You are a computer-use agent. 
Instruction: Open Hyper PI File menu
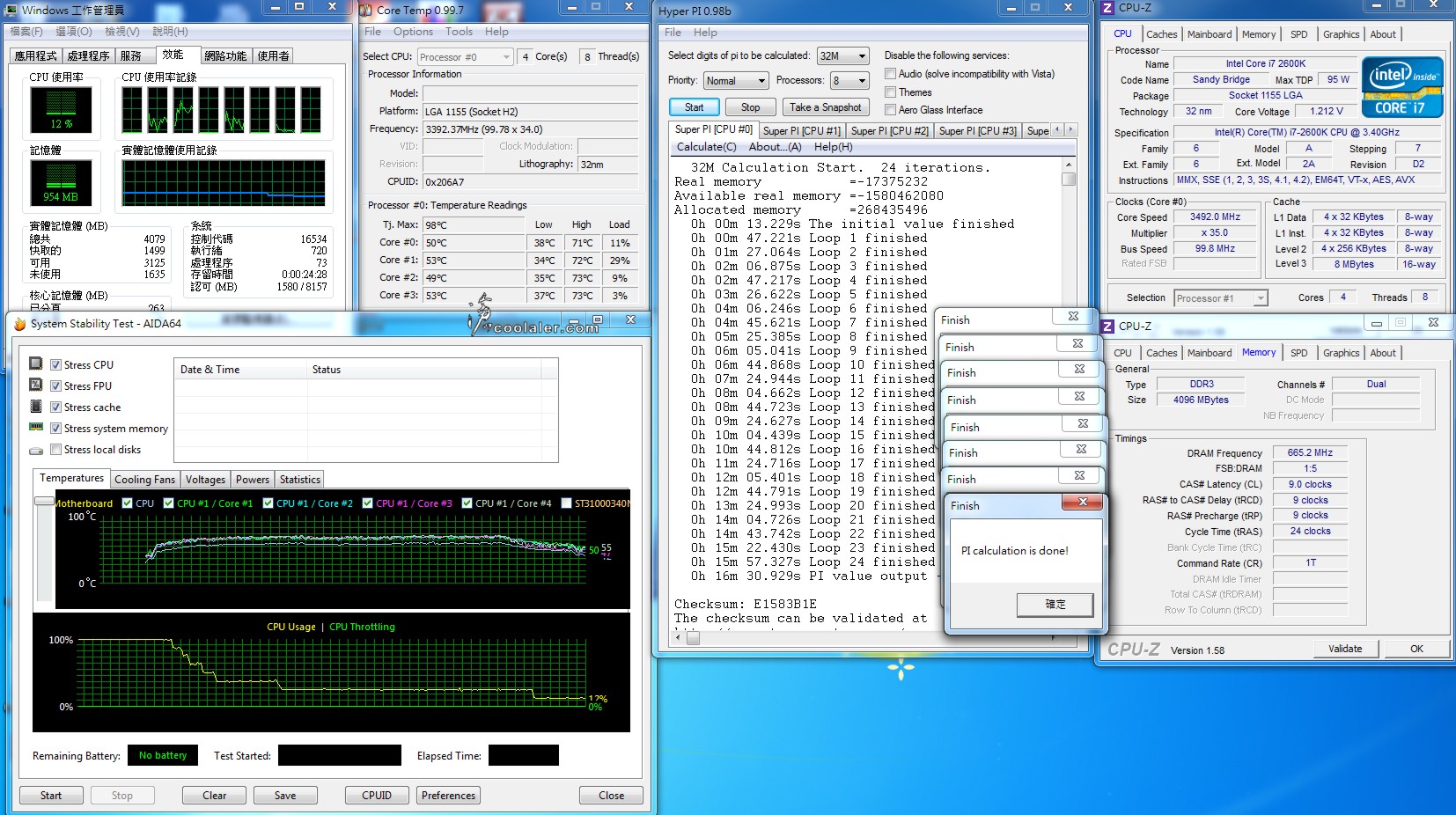point(673,33)
